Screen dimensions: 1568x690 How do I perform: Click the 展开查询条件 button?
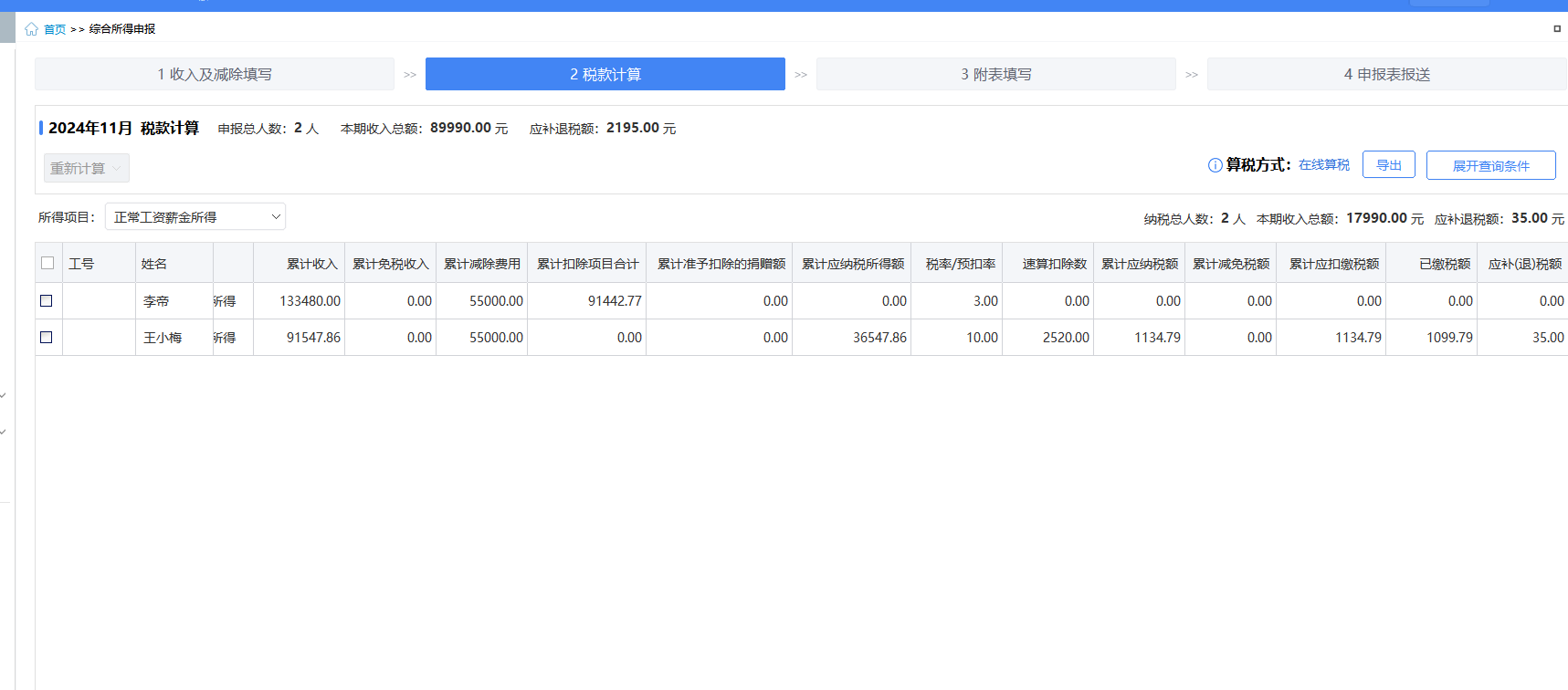(x=1491, y=165)
